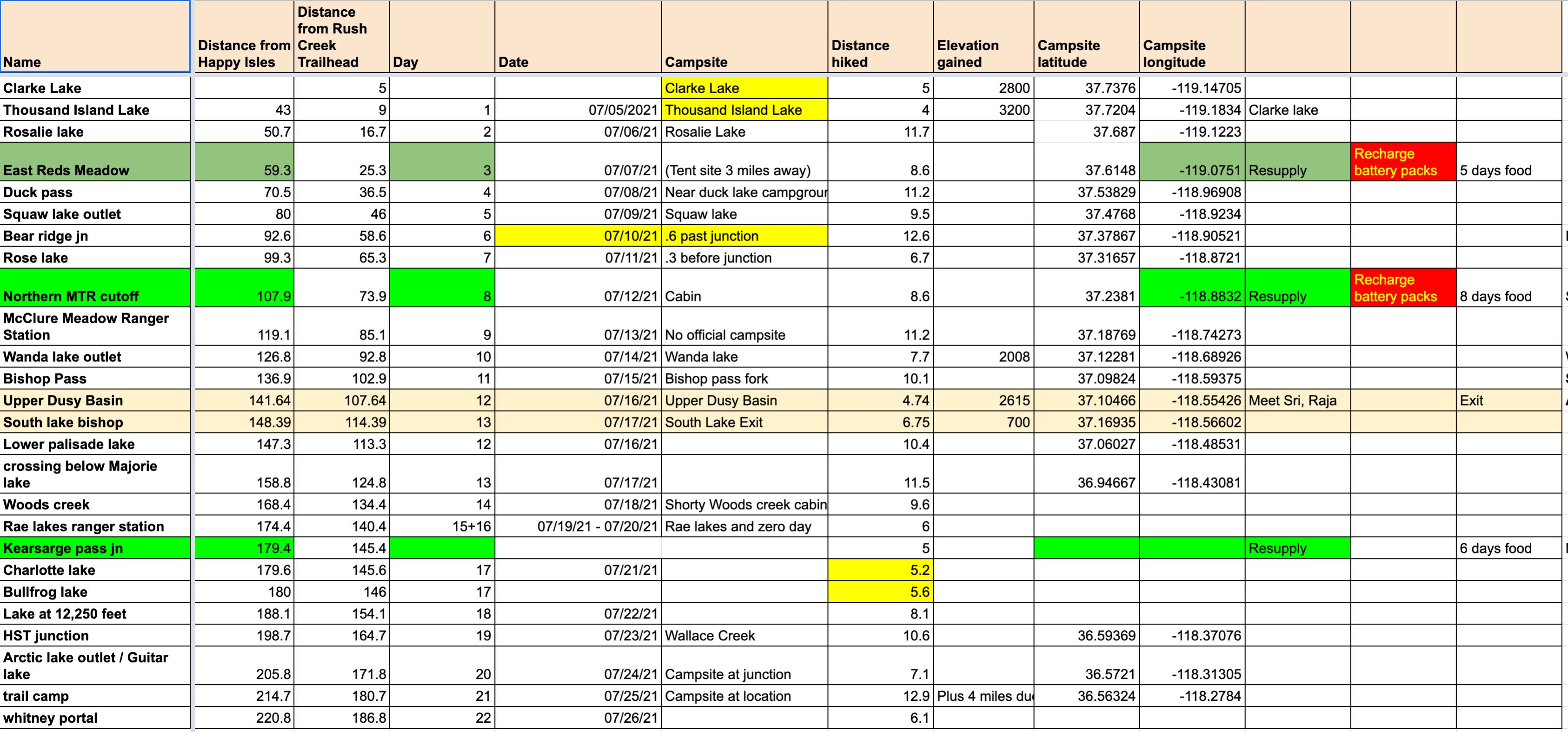Screen dimensions: 1568x732
Task: Click the 'Distance from Happy Isles' header
Action: pyautogui.click(x=244, y=37)
